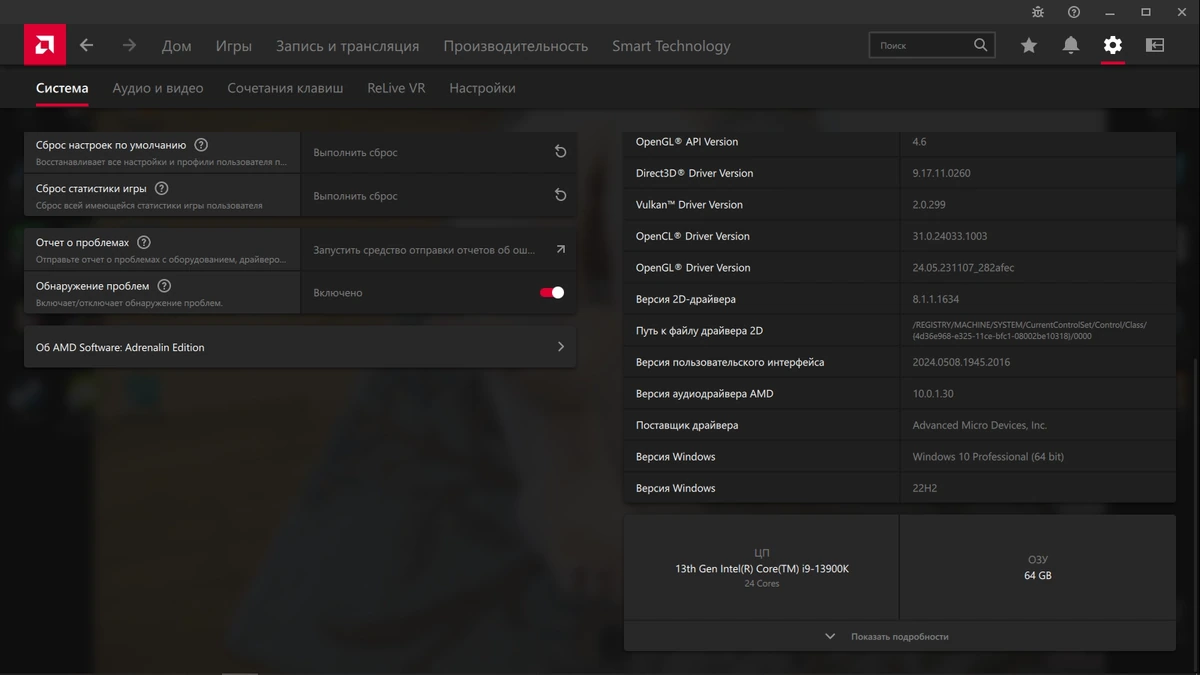The width and height of the screenshot is (1200, 675).
Task: Select the Система sub-tab
Action: [x=62, y=88]
